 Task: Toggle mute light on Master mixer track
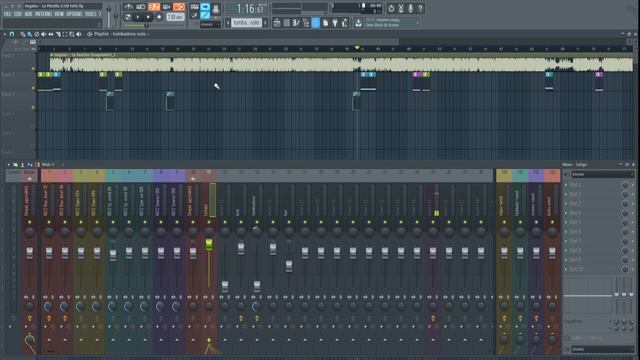tap(29, 222)
